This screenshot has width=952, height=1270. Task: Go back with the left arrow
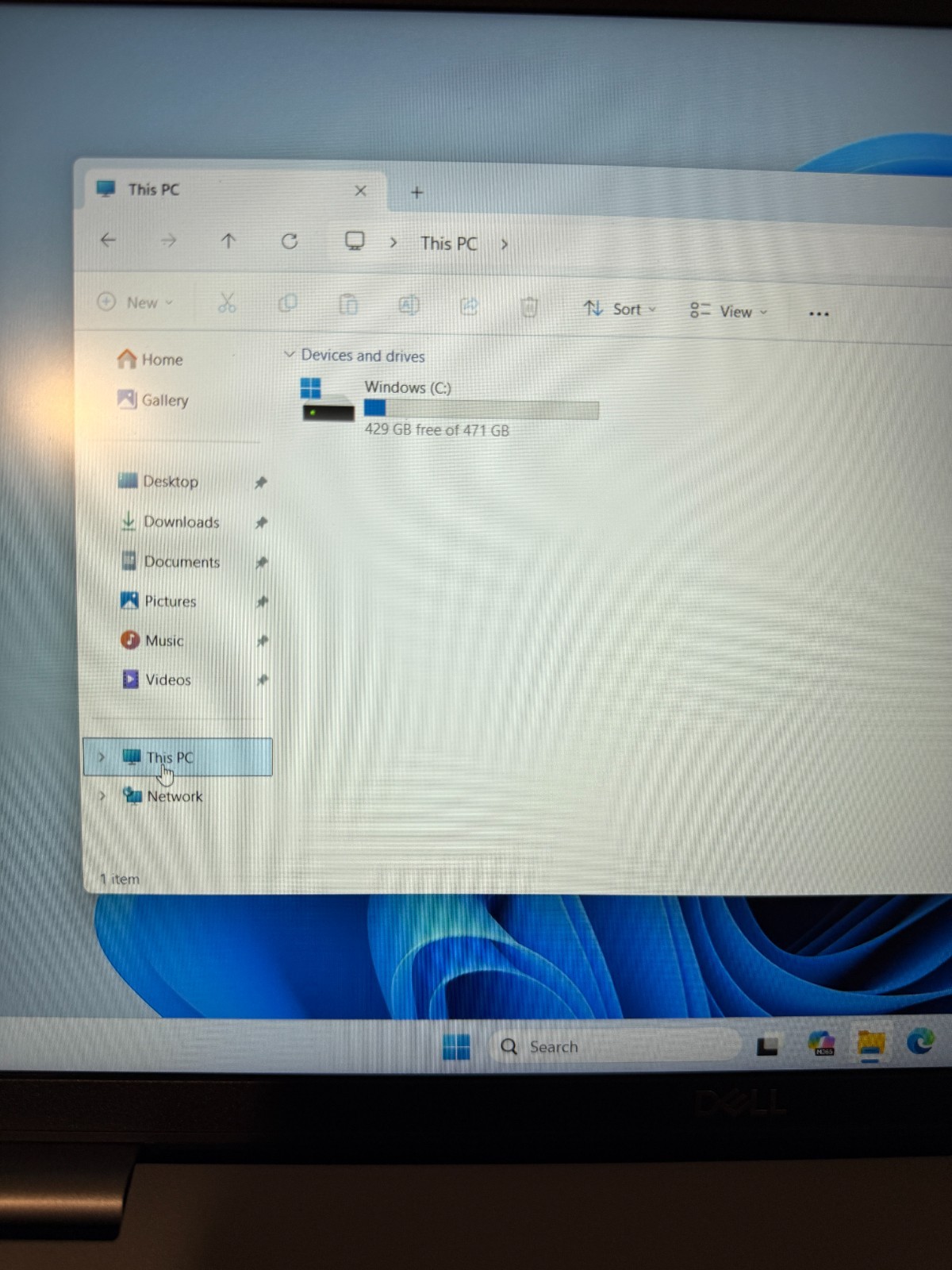click(109, 240)
